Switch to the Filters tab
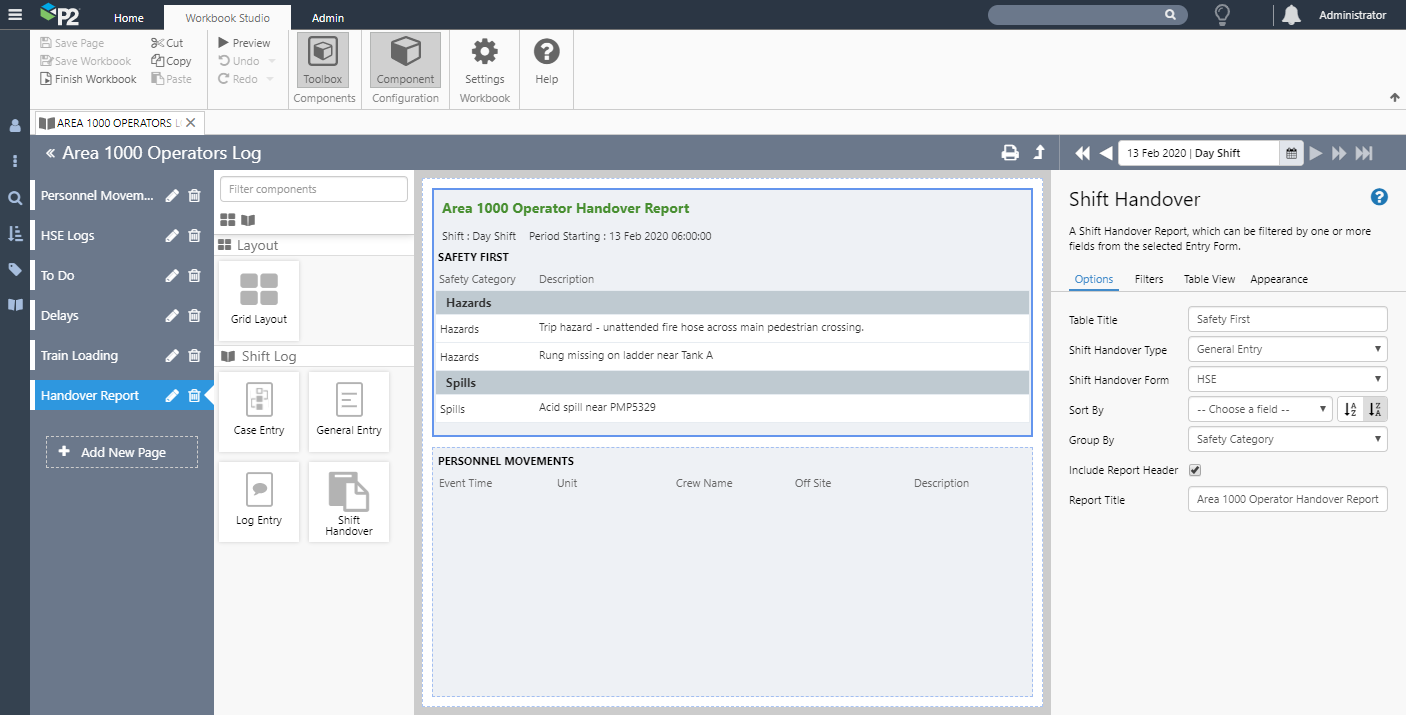1406x715 pixels. tap(1148, 279)
